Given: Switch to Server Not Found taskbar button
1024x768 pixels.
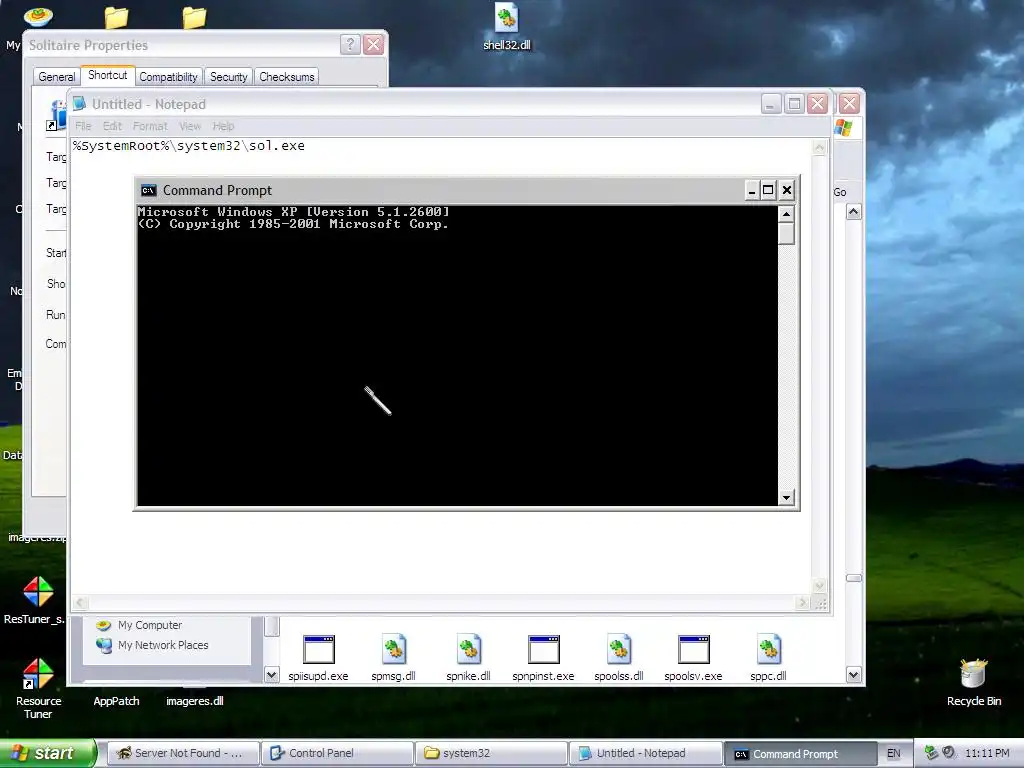Looking at the screenshot, I should click(182, 753).
